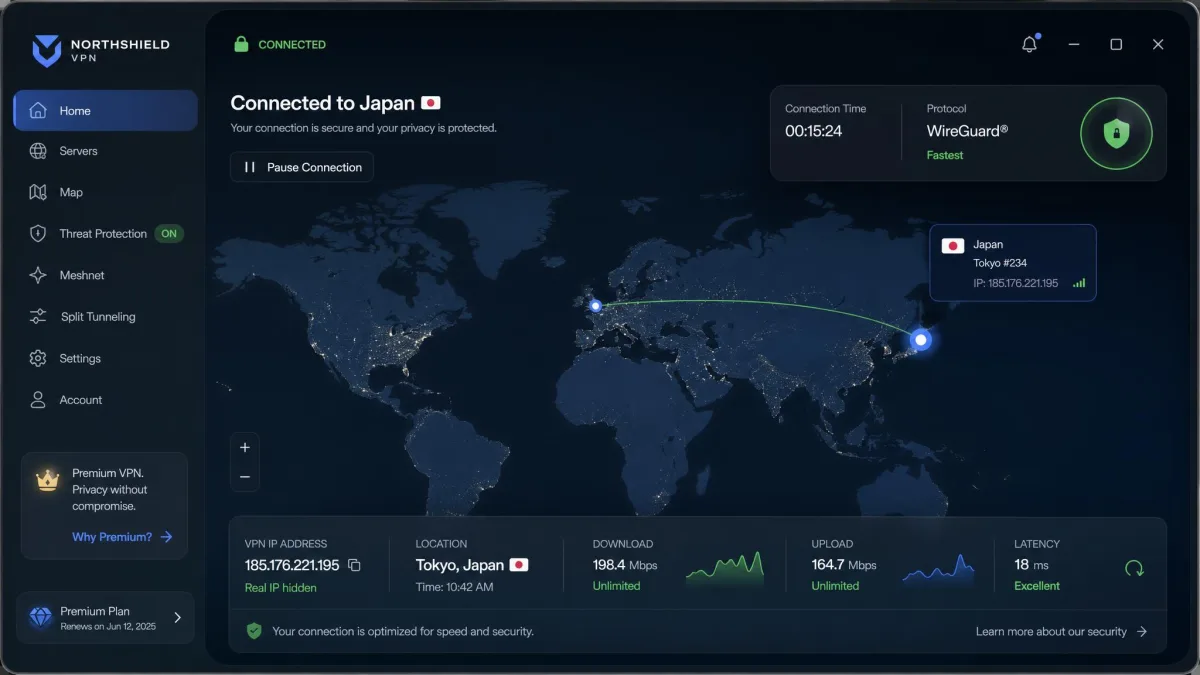
Task: Click the signal strength bars icon
Action: (x=1079, y=283)
